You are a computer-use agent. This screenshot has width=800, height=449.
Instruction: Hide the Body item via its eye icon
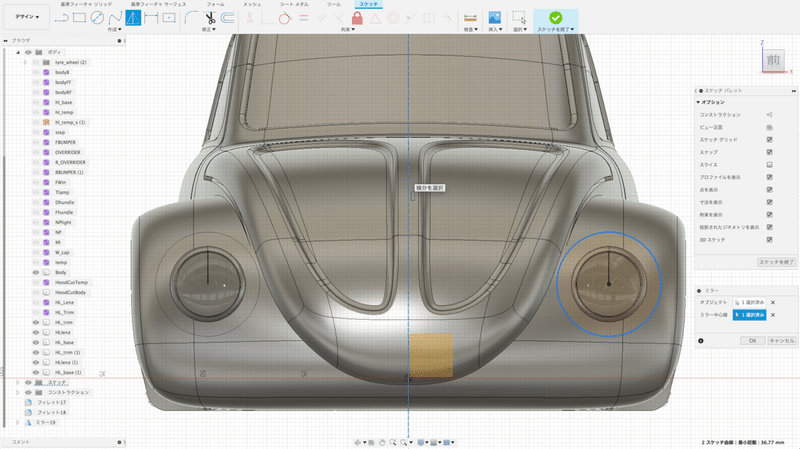(36, 272)
